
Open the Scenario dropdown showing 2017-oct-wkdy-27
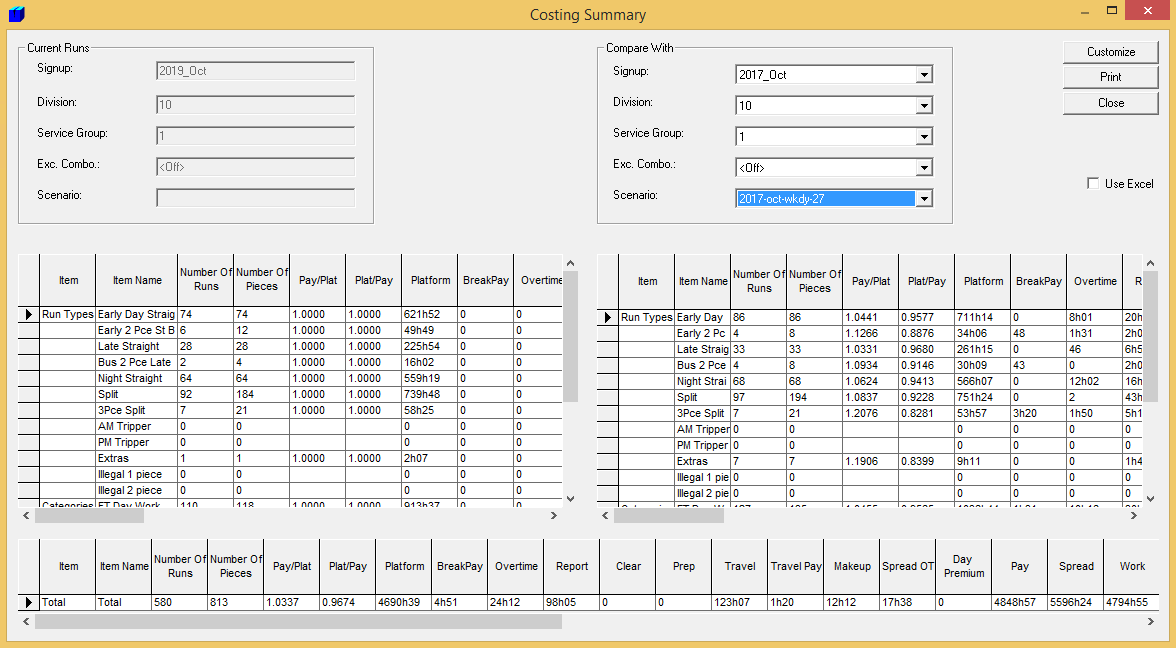point(925,198)
